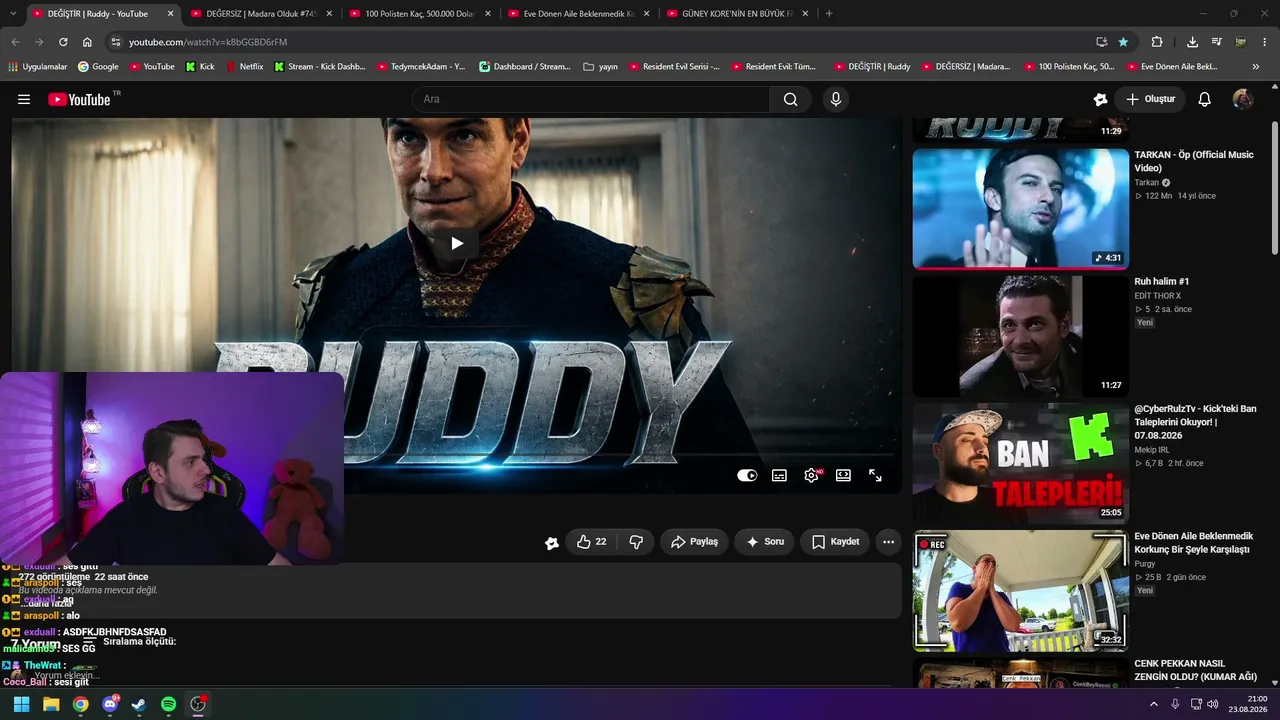Image resolution: width=1280 pixels, height=720 pixels.
Task: Open a new browser tab
Action: tap(829, 14)
